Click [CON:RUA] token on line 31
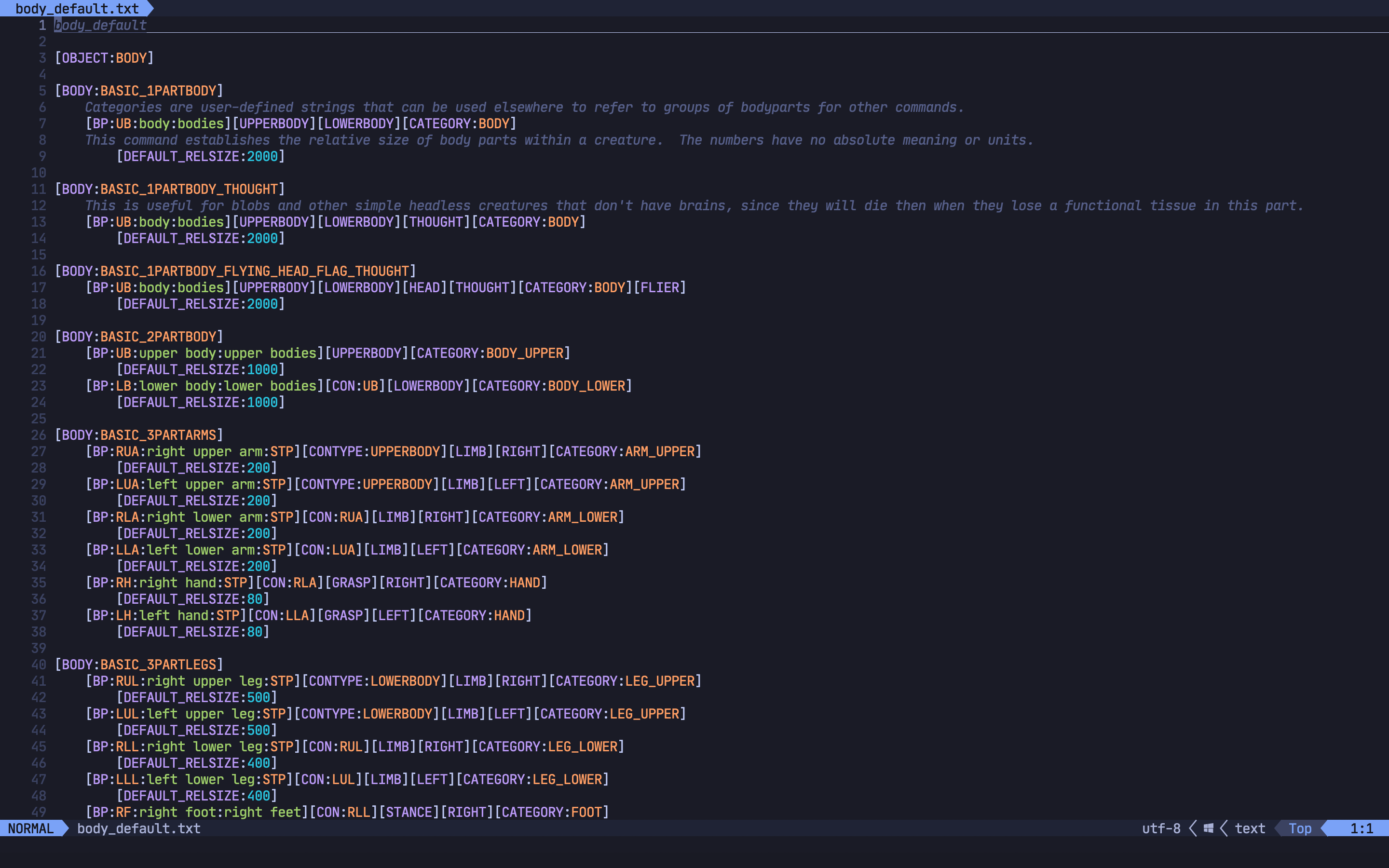Screen dimensions: 1389x868 (x=336, y=517)
